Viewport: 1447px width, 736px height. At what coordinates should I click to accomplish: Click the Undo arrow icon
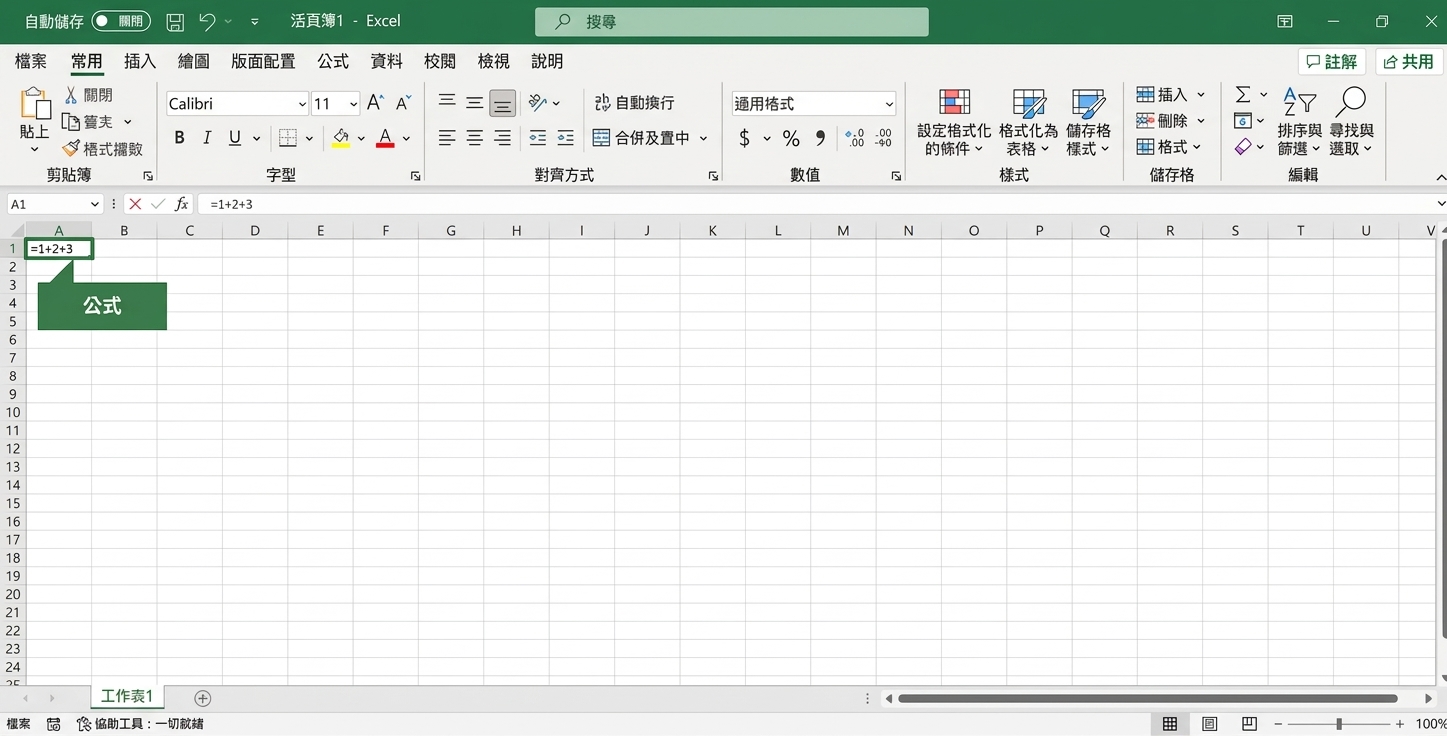tap(207, 21)
